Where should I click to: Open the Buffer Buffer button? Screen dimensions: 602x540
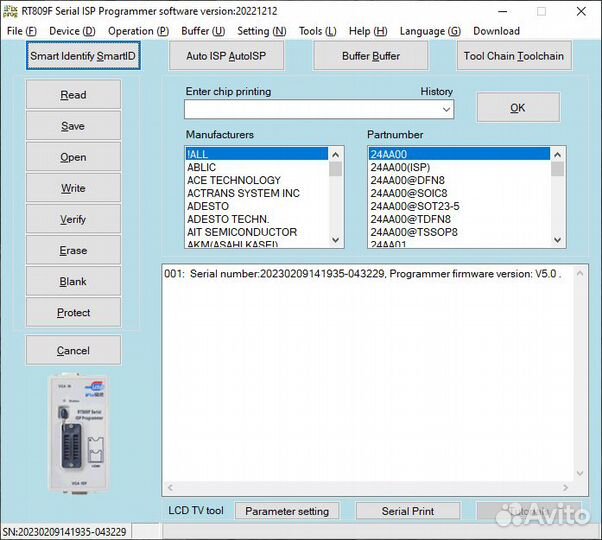point(370,56)
